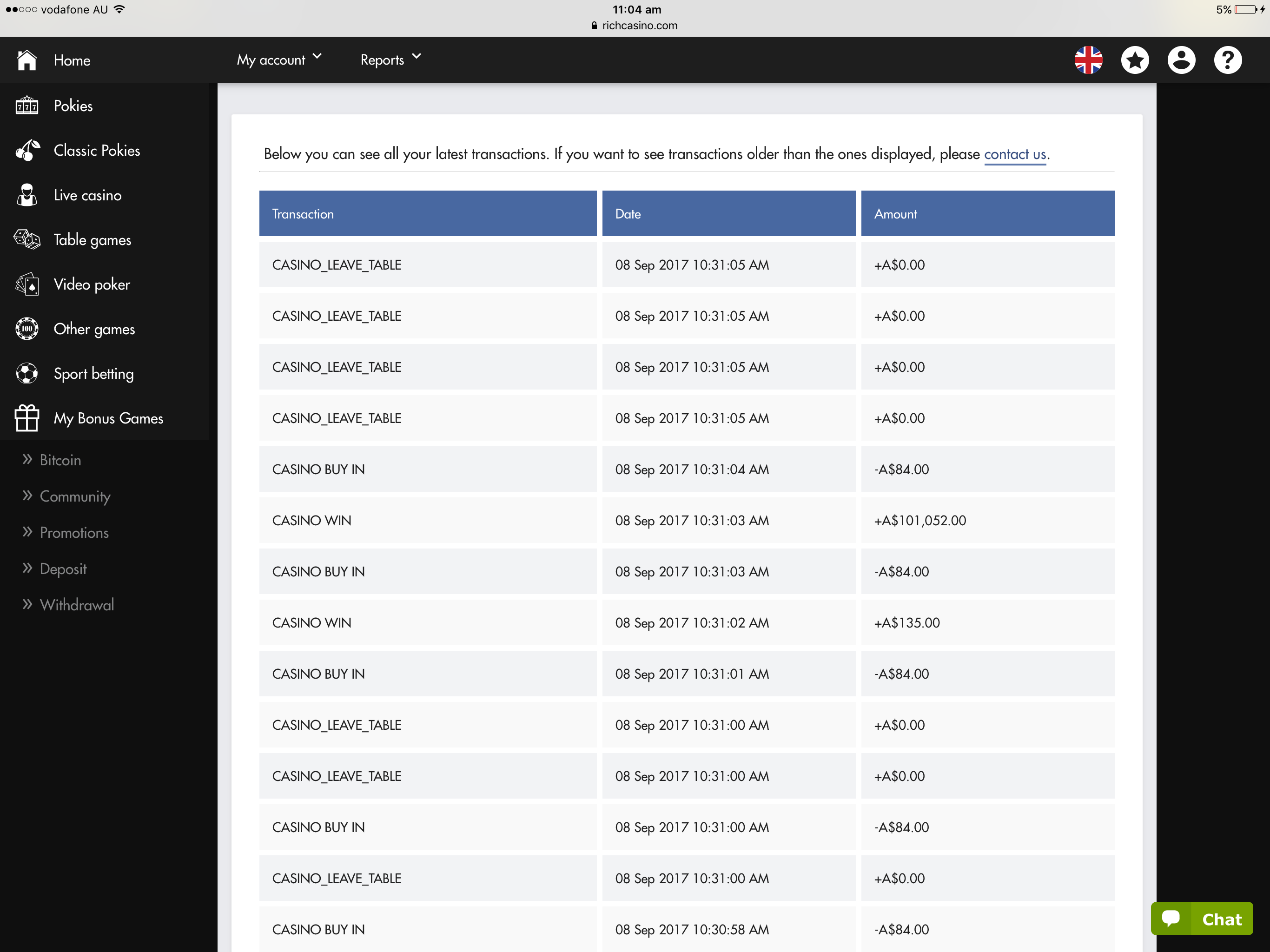Tap the richcasino.com address bar
This screenshot has height=952, width=1270.
click(x=635, y=25)
